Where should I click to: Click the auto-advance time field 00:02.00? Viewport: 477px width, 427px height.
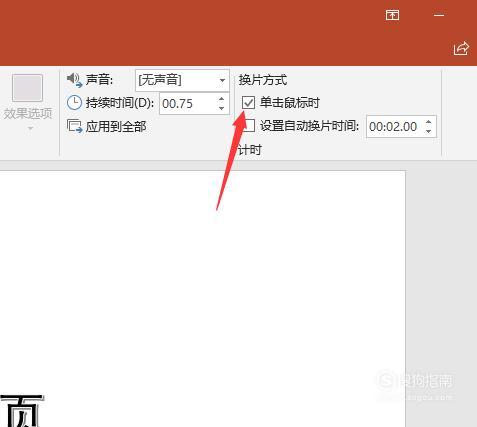tap(395, 127)
